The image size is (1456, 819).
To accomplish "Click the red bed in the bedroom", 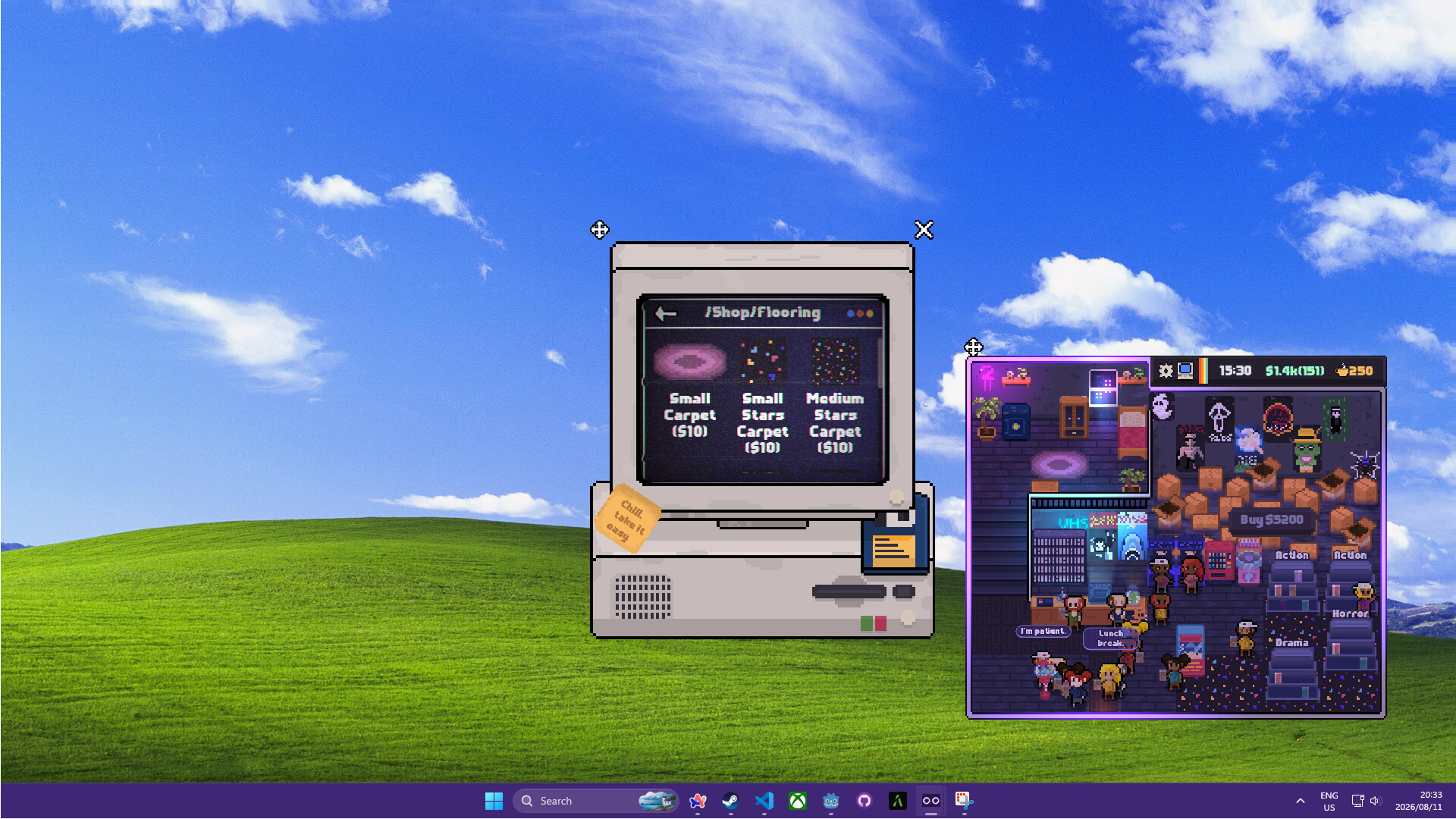I will [1132, 432].
